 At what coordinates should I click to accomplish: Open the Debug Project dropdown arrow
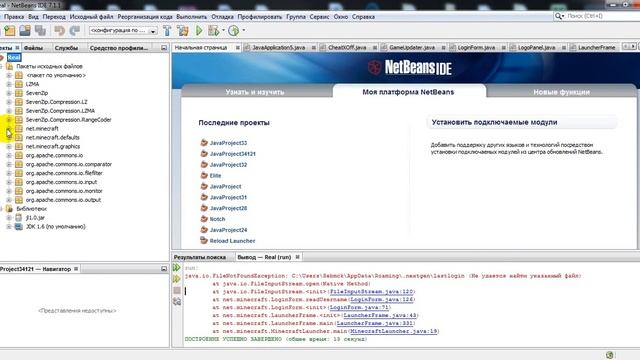click(x=223, y=30)
